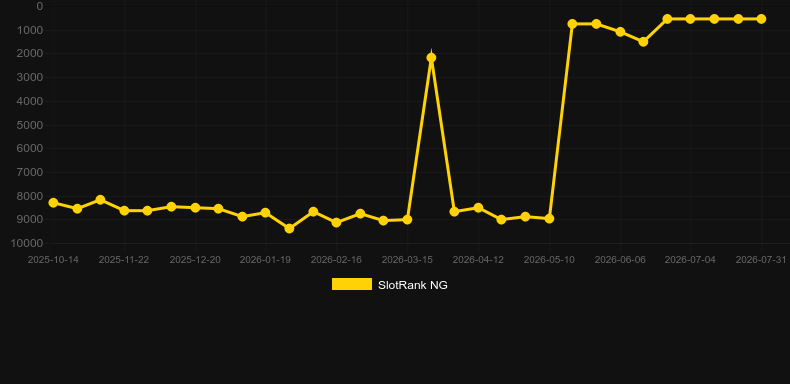Viewport: 790px width, 384px height.
Task: Select the data point above 2026-01-19
Action: pos(266,213)
